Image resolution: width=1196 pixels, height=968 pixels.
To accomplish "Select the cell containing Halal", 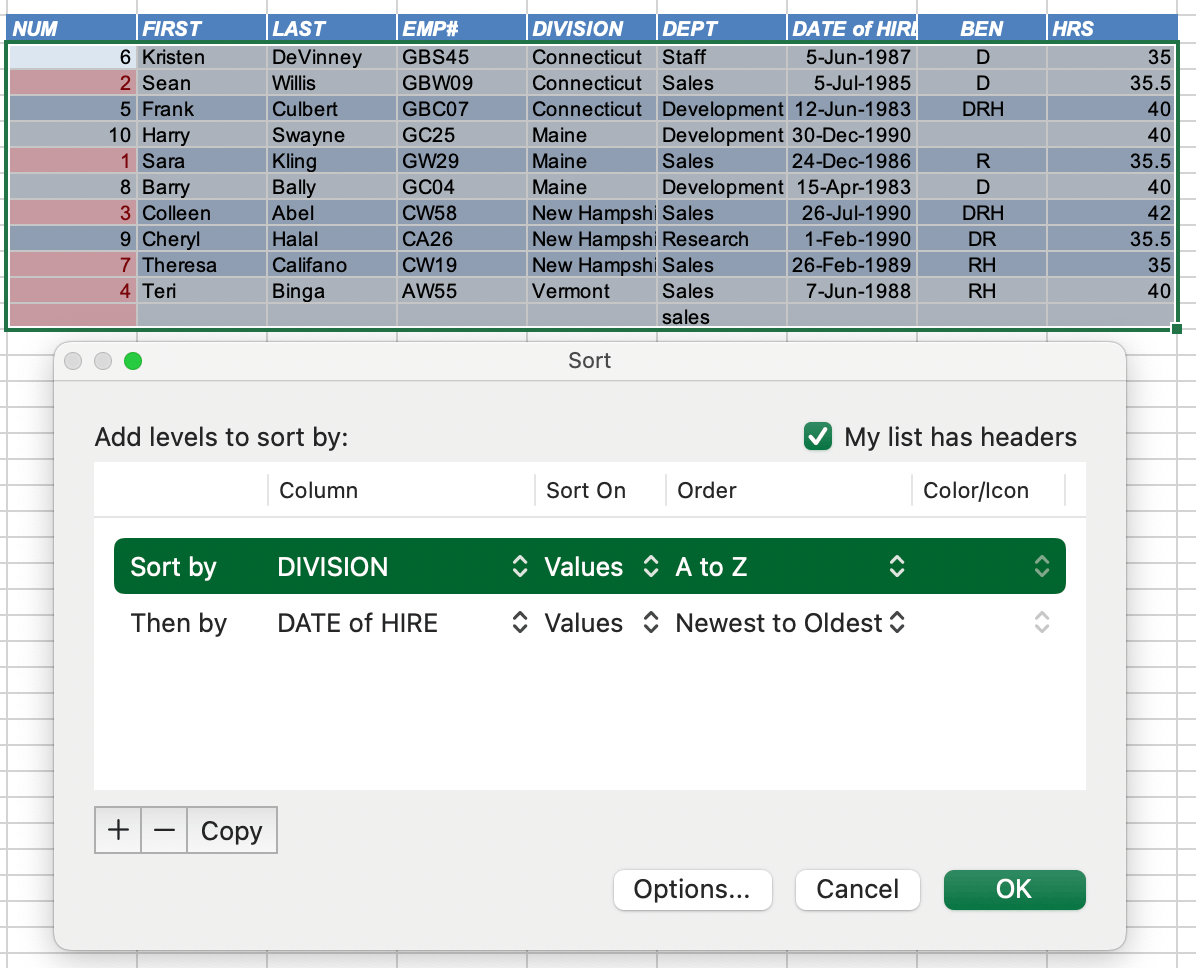I will [x=332, y=239].
